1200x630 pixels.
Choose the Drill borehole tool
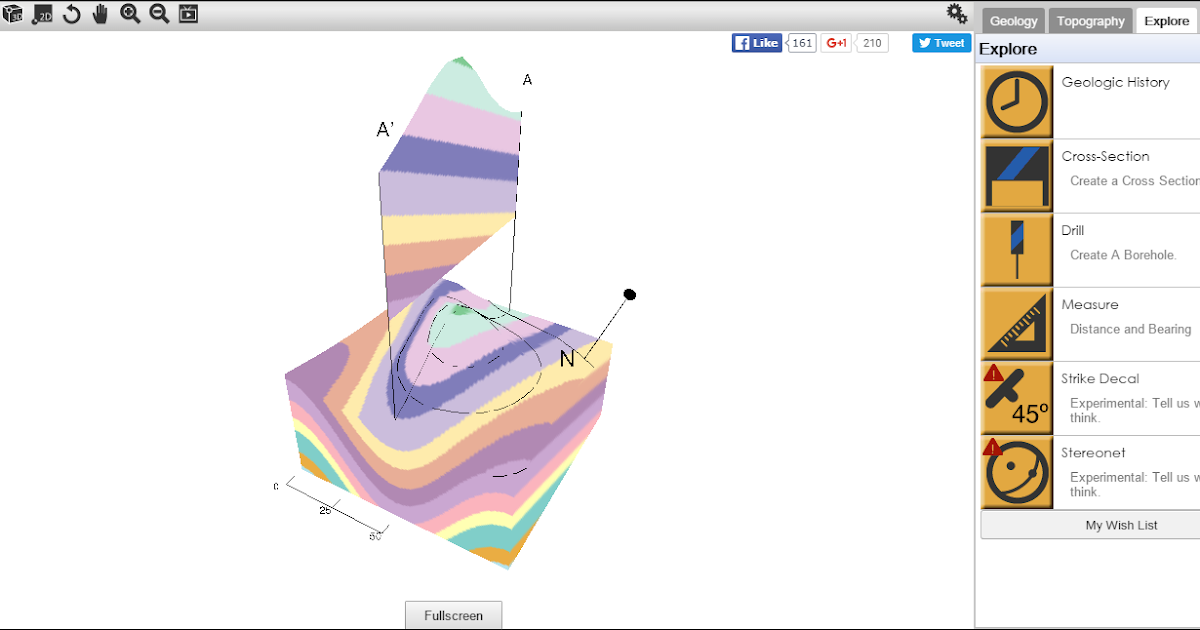point(1016,249)
